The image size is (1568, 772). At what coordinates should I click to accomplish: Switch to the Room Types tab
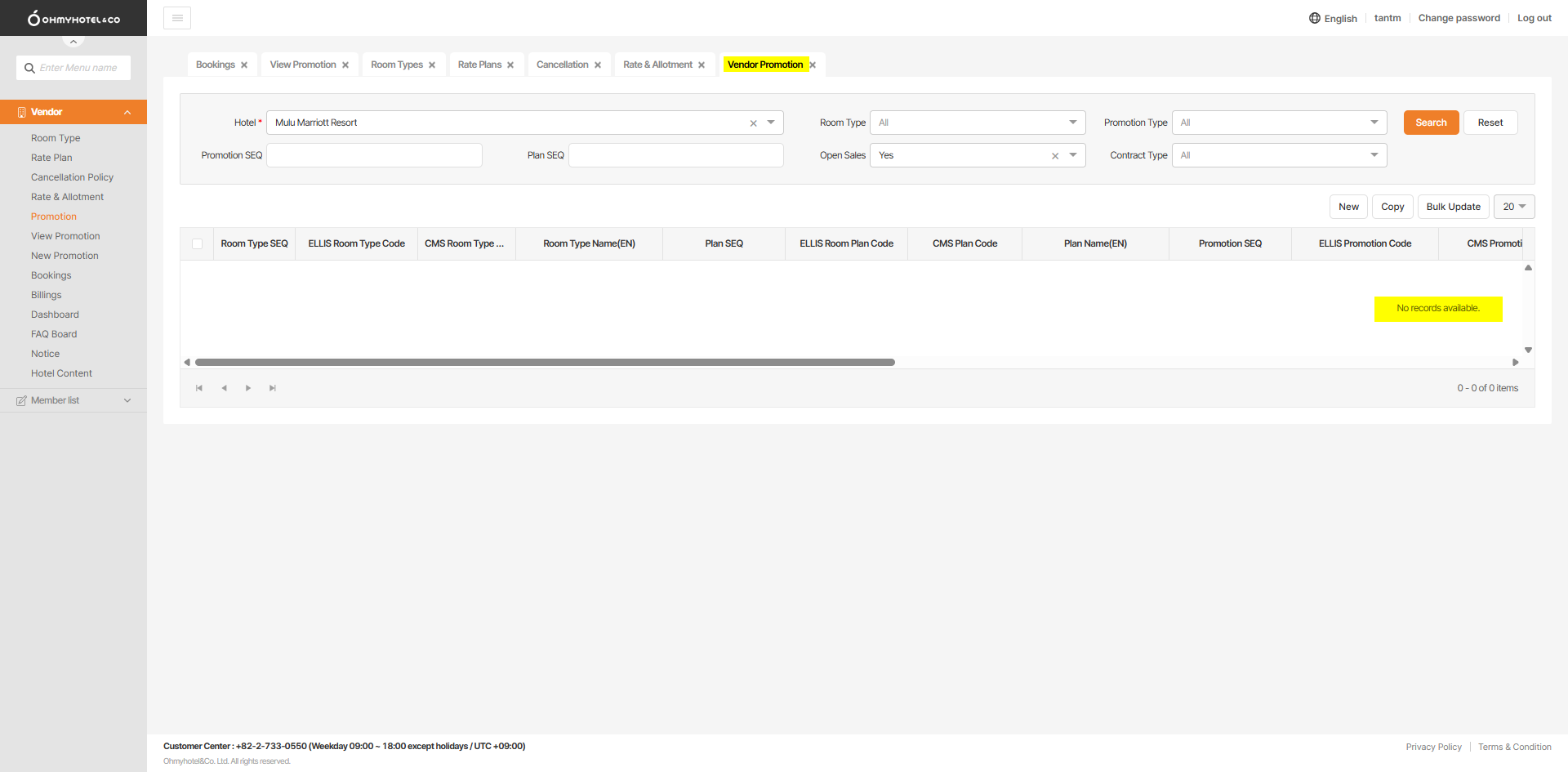point(397,65)
